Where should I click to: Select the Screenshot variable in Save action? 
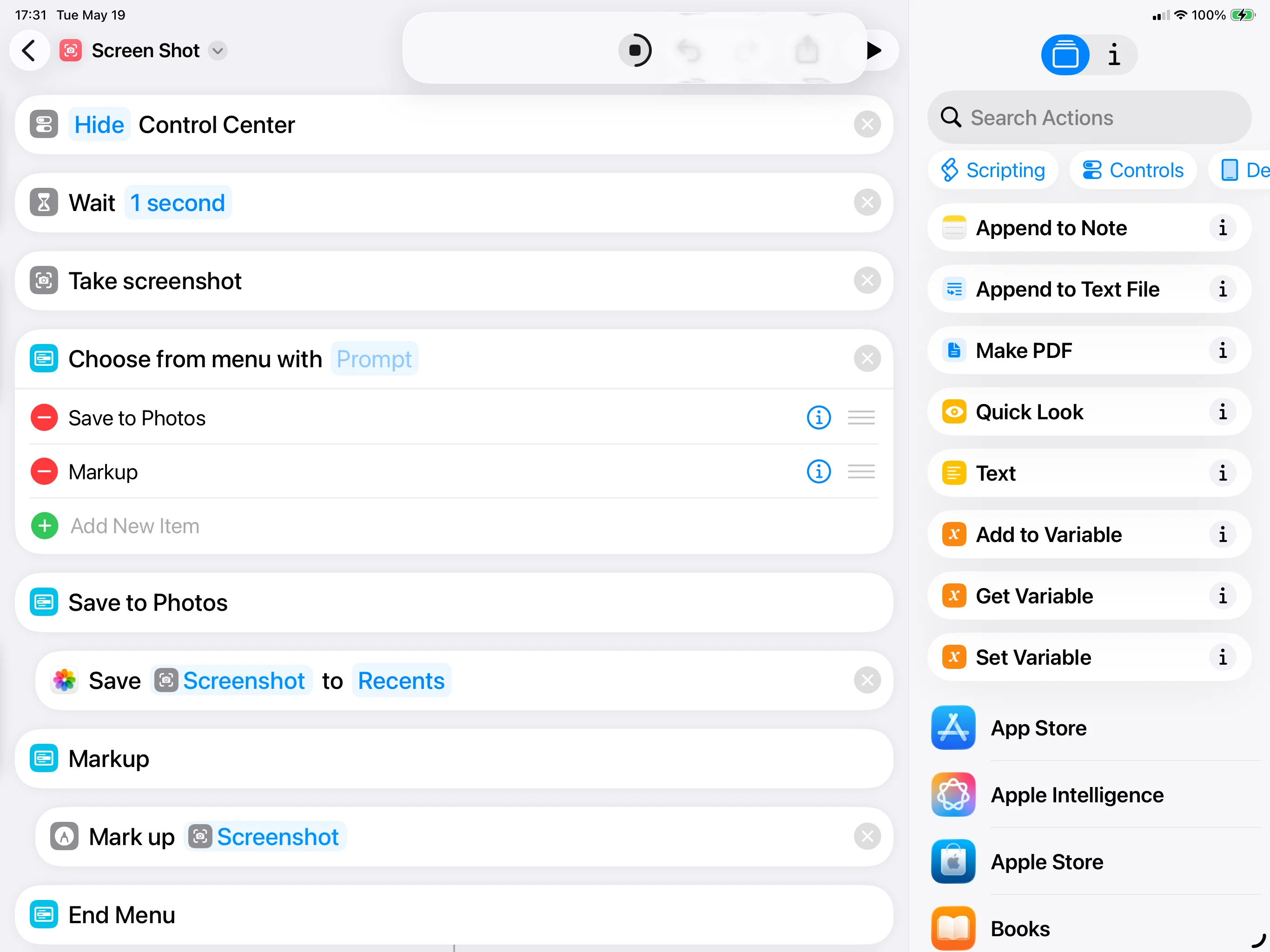click(x=231, y=681)
